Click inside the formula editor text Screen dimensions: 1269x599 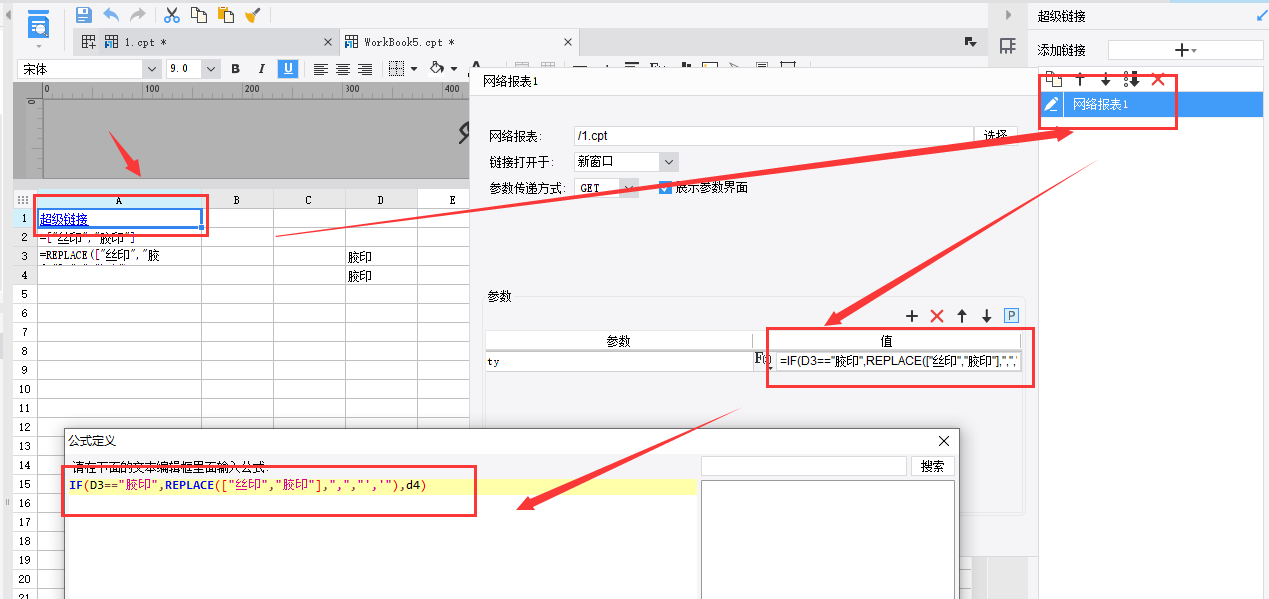pyautogui.click(x=248, y=486)
